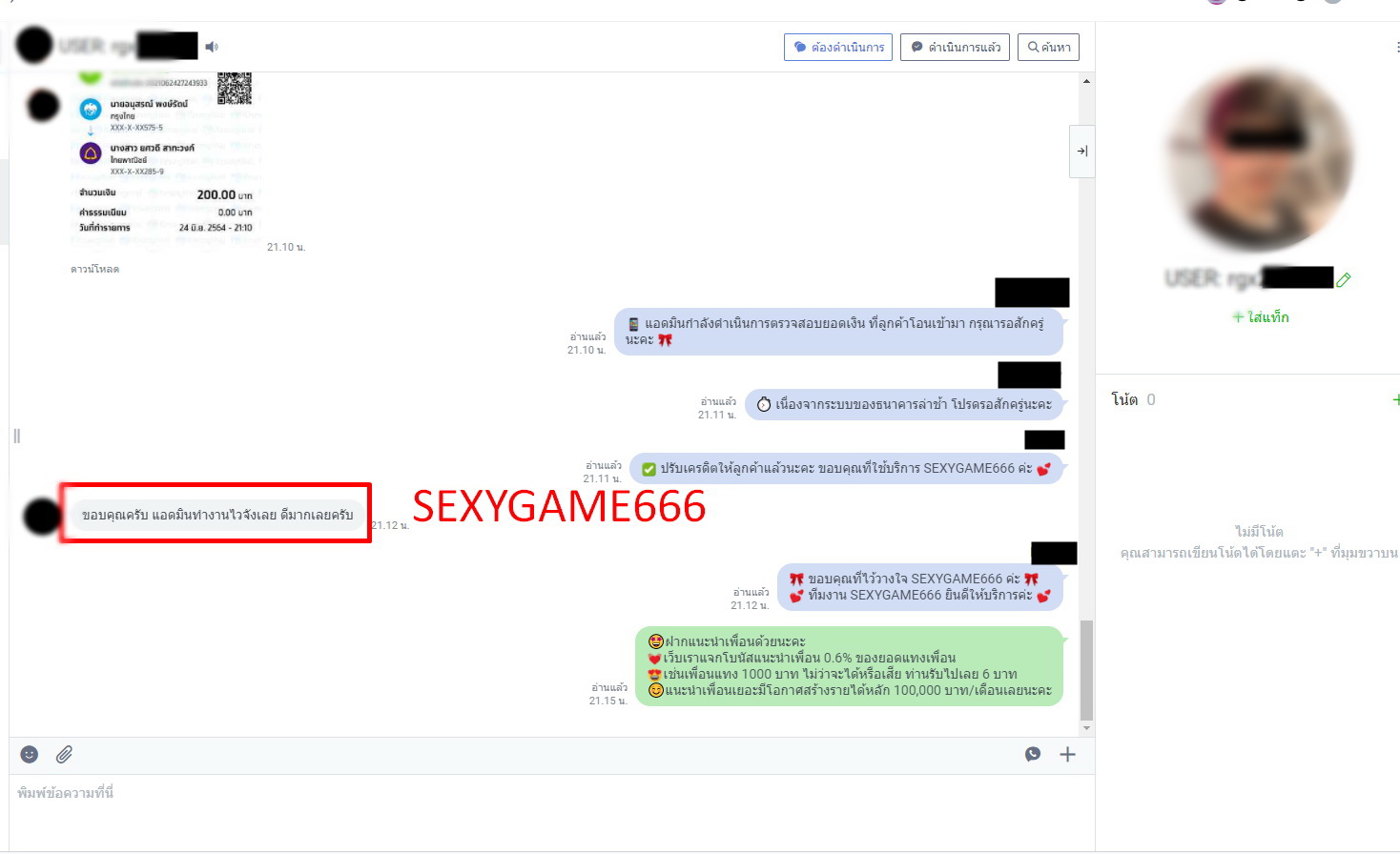This screenshot has height=854, width=1400.
Task: Click ดาวน์โหลด under the payment slip
Action: tap(94, 270)
